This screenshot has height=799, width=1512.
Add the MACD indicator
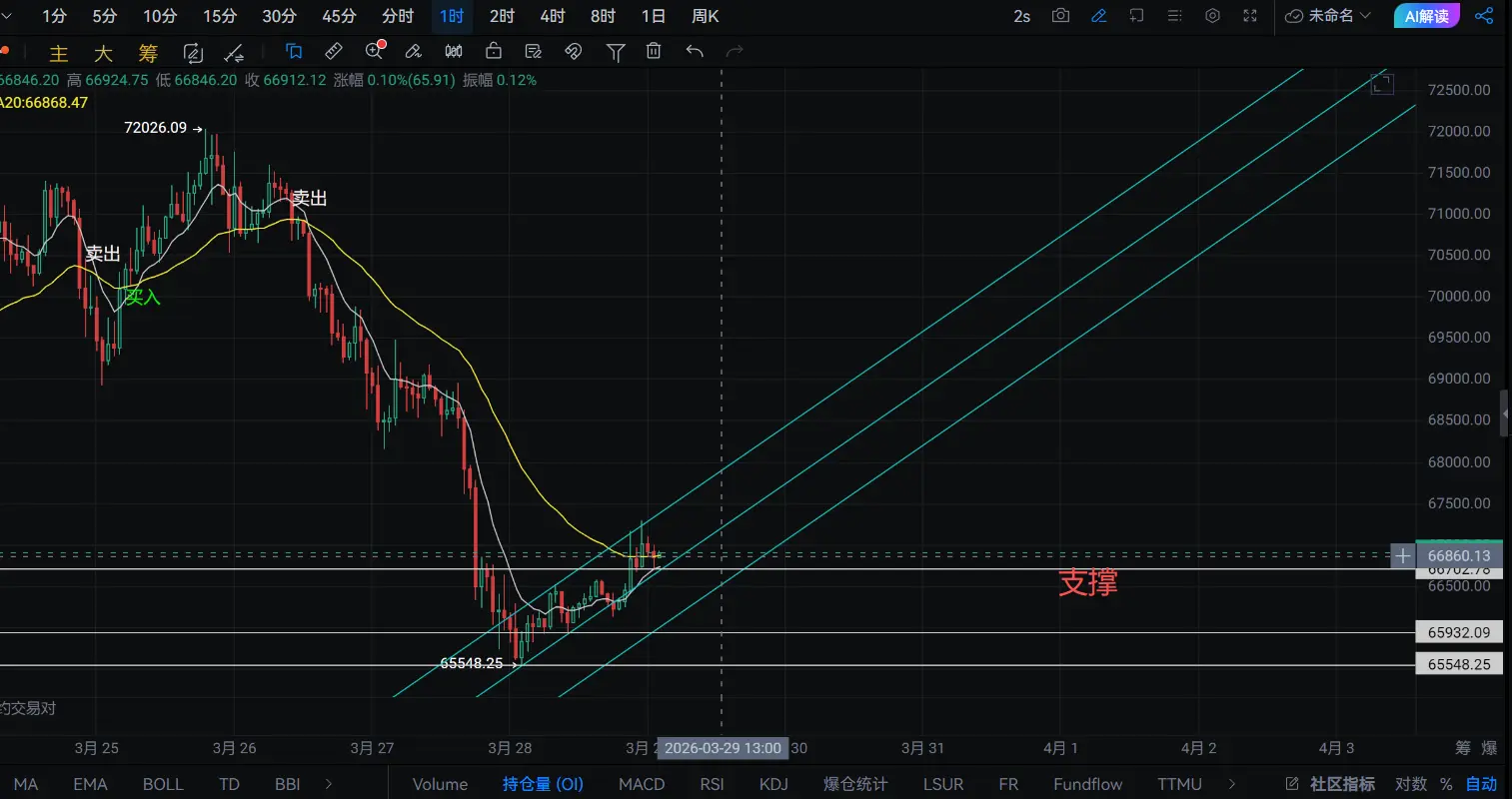642,784
